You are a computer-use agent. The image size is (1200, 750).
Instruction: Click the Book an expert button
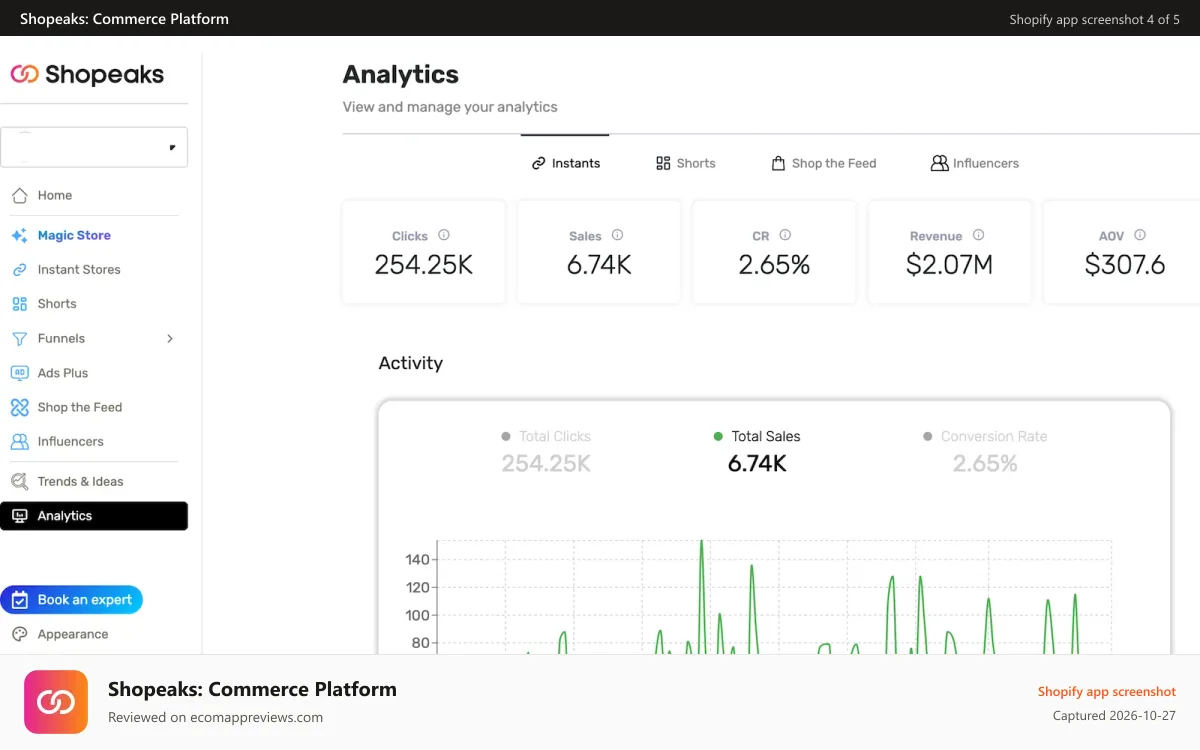click(x=72, y=600)
